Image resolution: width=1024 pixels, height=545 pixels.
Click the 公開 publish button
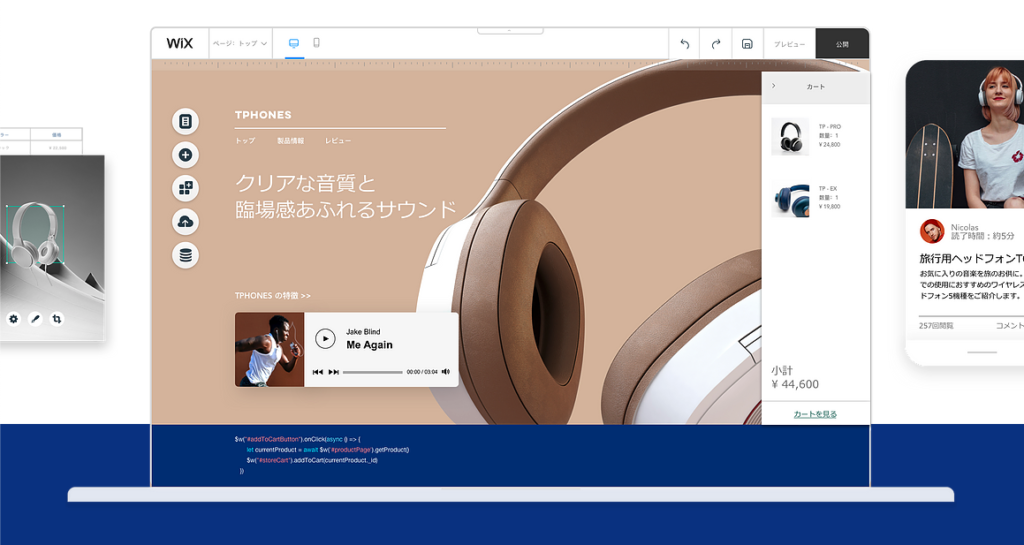click(x=842, y=44)
